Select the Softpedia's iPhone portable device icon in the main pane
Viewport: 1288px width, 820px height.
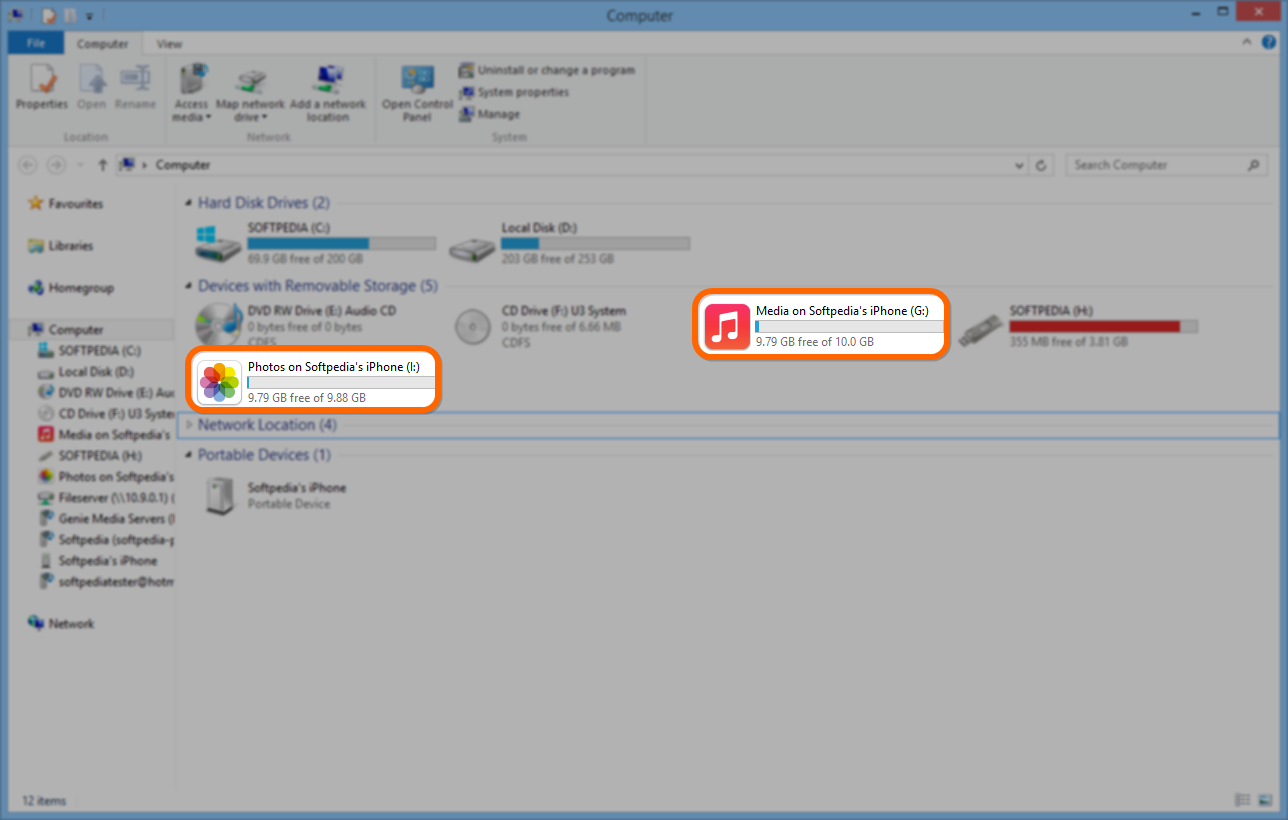(x=219, y=496)
